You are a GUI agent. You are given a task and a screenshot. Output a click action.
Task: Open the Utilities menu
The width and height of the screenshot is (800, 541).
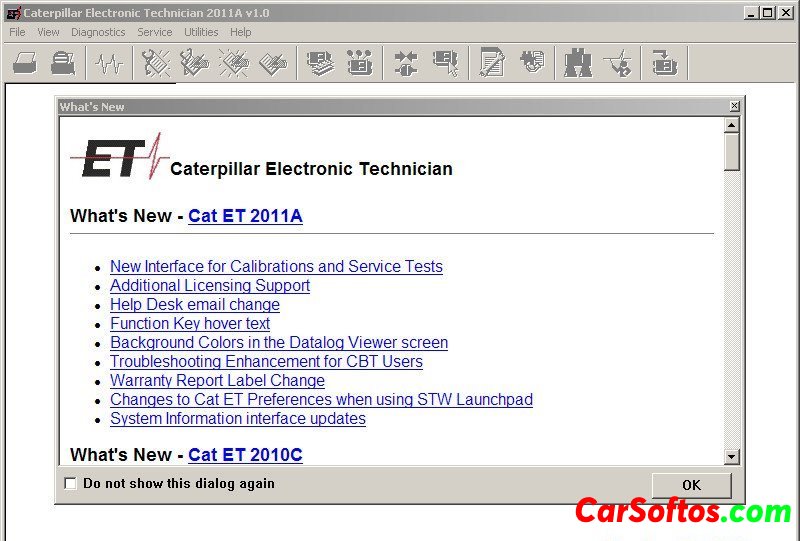(x=201, y=32)
